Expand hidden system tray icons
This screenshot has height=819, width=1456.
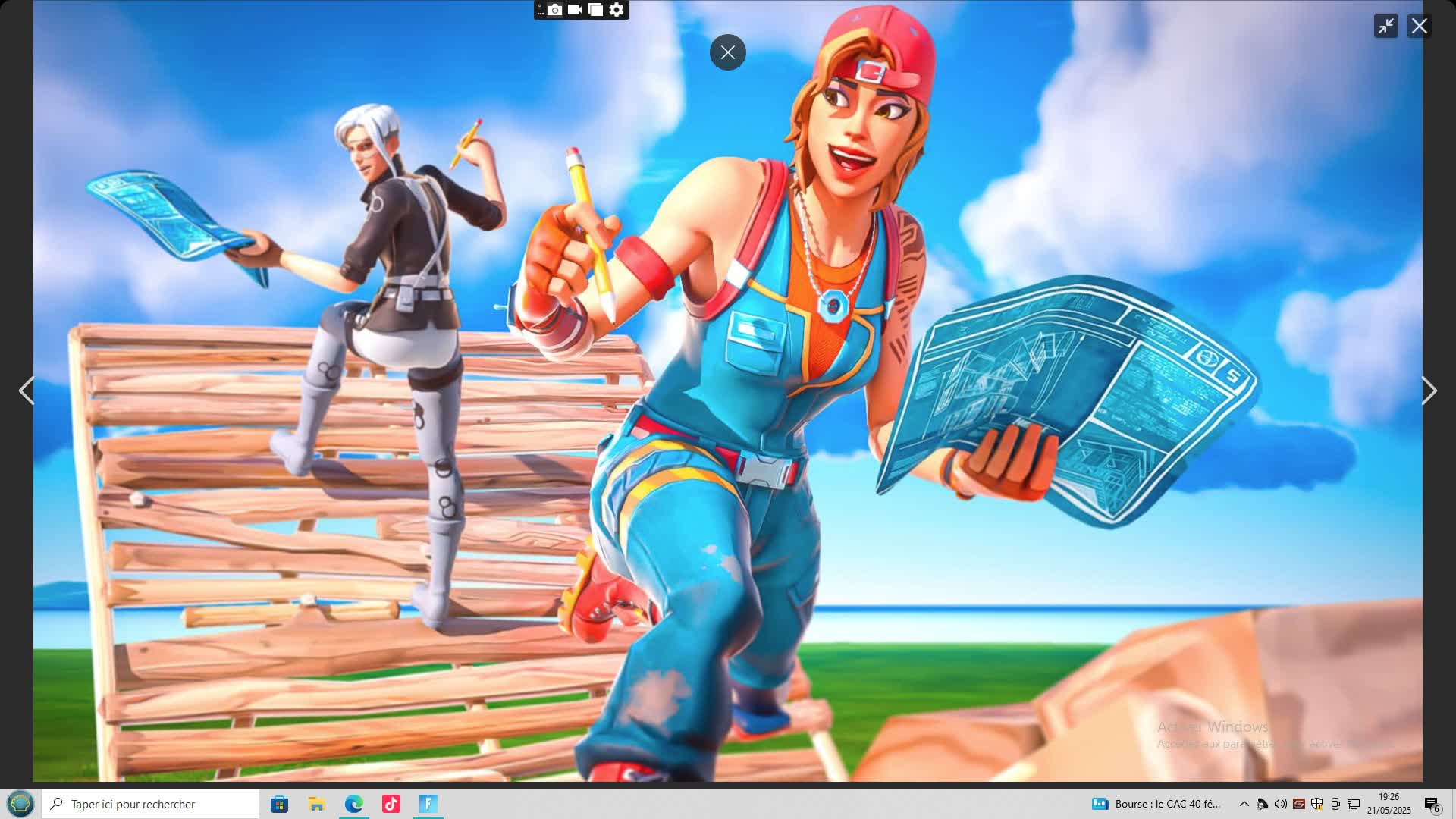pyautogui.click(x=1244, y=804)
